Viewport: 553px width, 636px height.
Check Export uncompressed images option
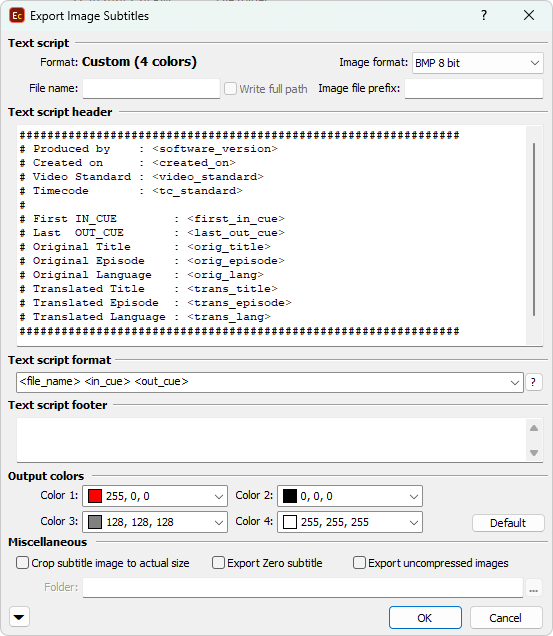click(359, 563)
